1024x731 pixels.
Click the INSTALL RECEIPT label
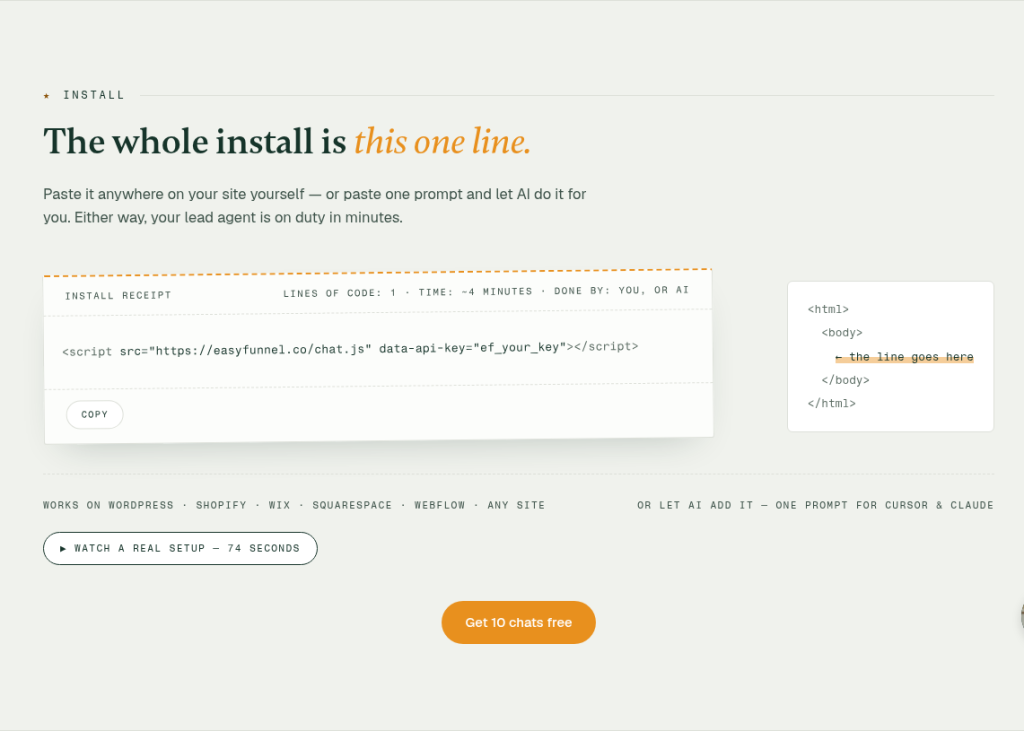click(118, 295)
